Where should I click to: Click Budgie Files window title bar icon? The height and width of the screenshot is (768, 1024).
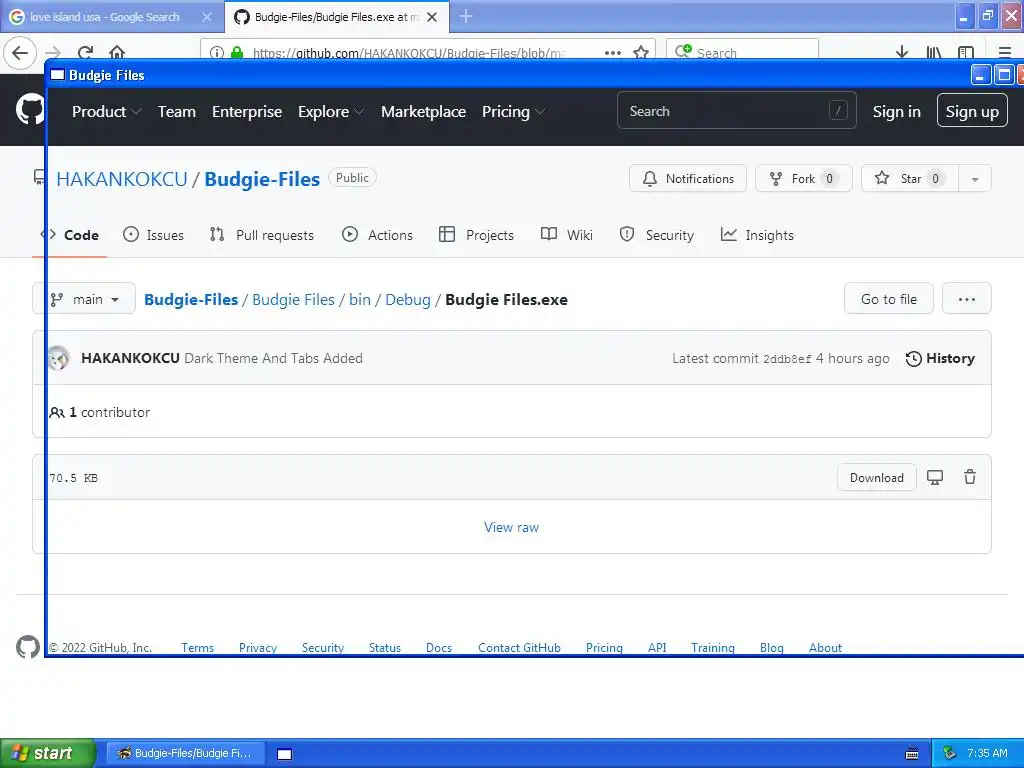click(57, 74)
